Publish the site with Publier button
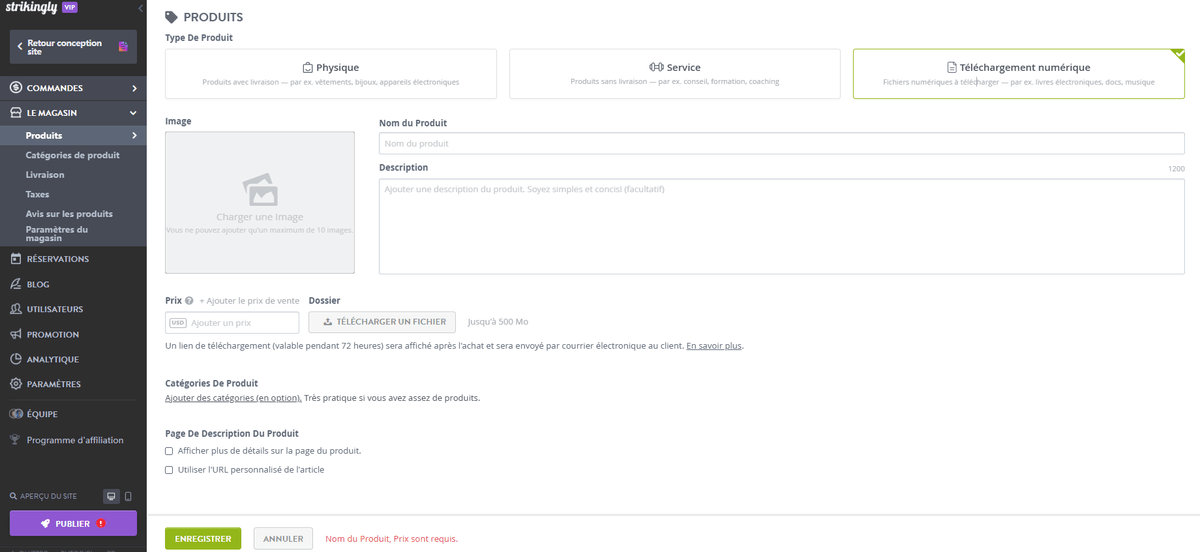 point(73,523)
